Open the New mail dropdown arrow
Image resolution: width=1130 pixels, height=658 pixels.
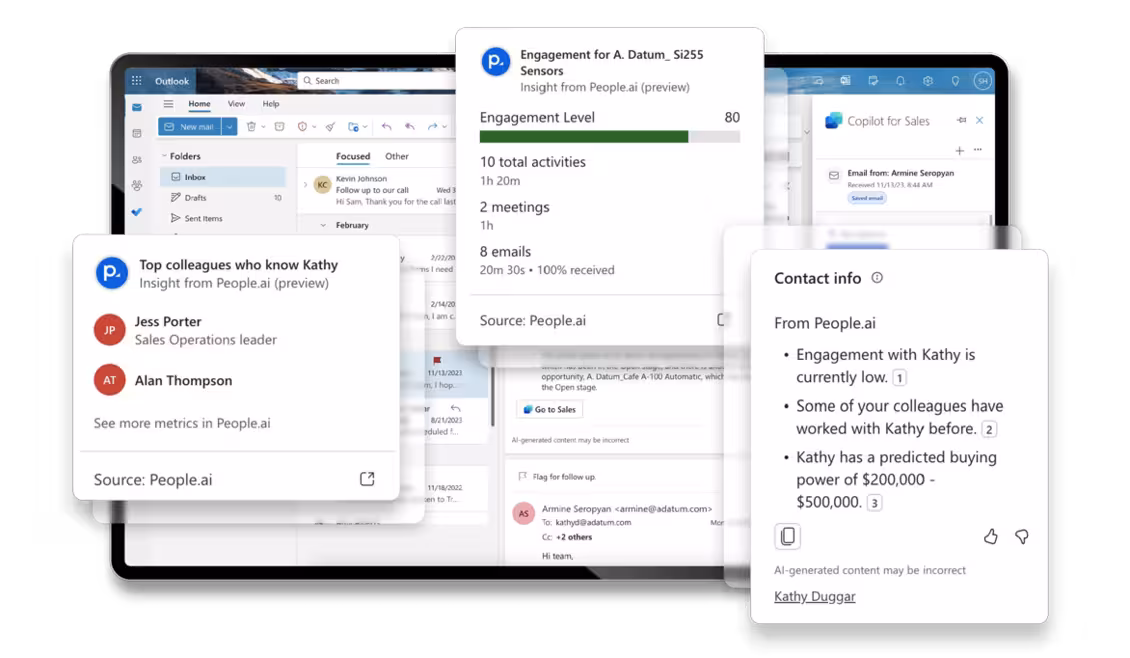pyautogui.click(x=229, y=127)
